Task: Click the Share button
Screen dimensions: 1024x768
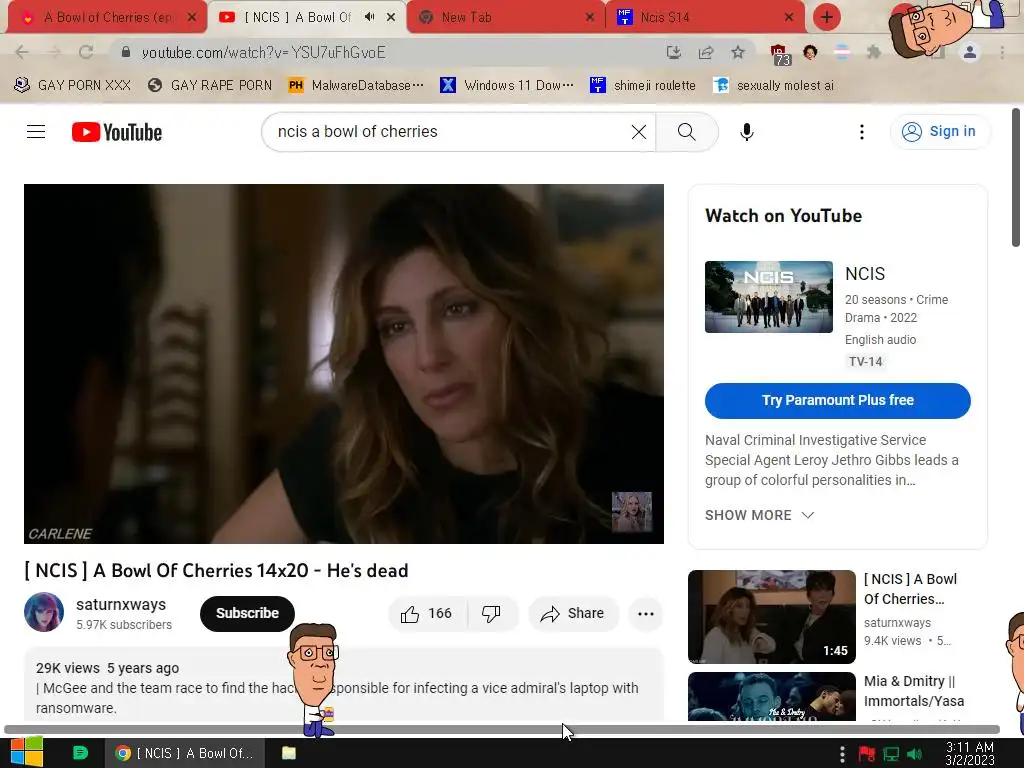Action: click(x=573, y=614)
